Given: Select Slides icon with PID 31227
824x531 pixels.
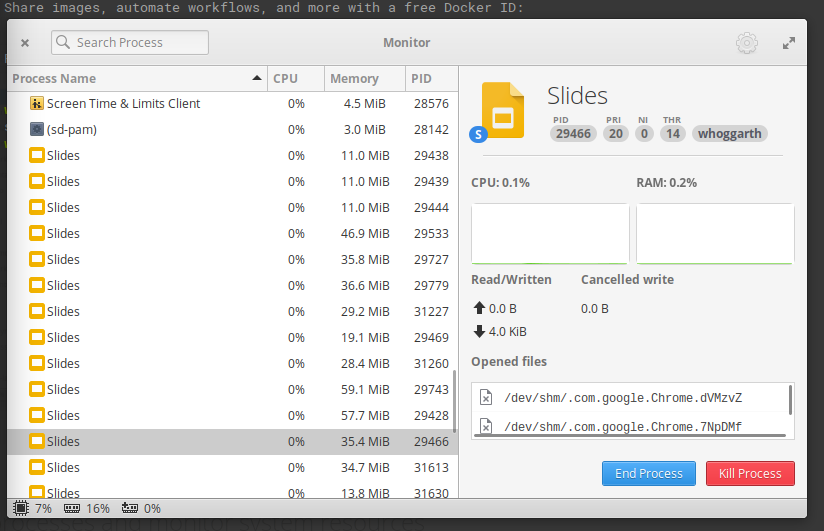Looking at the screenshot, I should pyautogui.click(x=37, y=311).
